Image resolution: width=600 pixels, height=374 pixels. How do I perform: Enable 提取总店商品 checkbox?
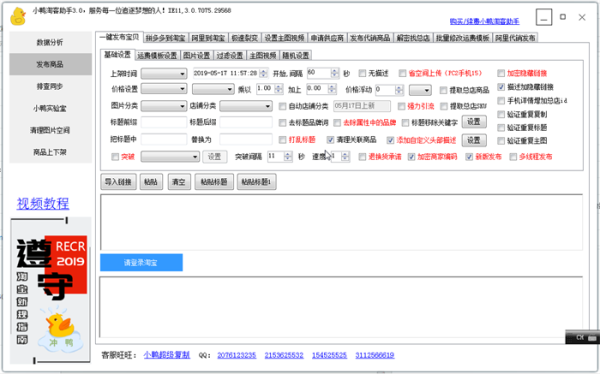tap(443, 90)
